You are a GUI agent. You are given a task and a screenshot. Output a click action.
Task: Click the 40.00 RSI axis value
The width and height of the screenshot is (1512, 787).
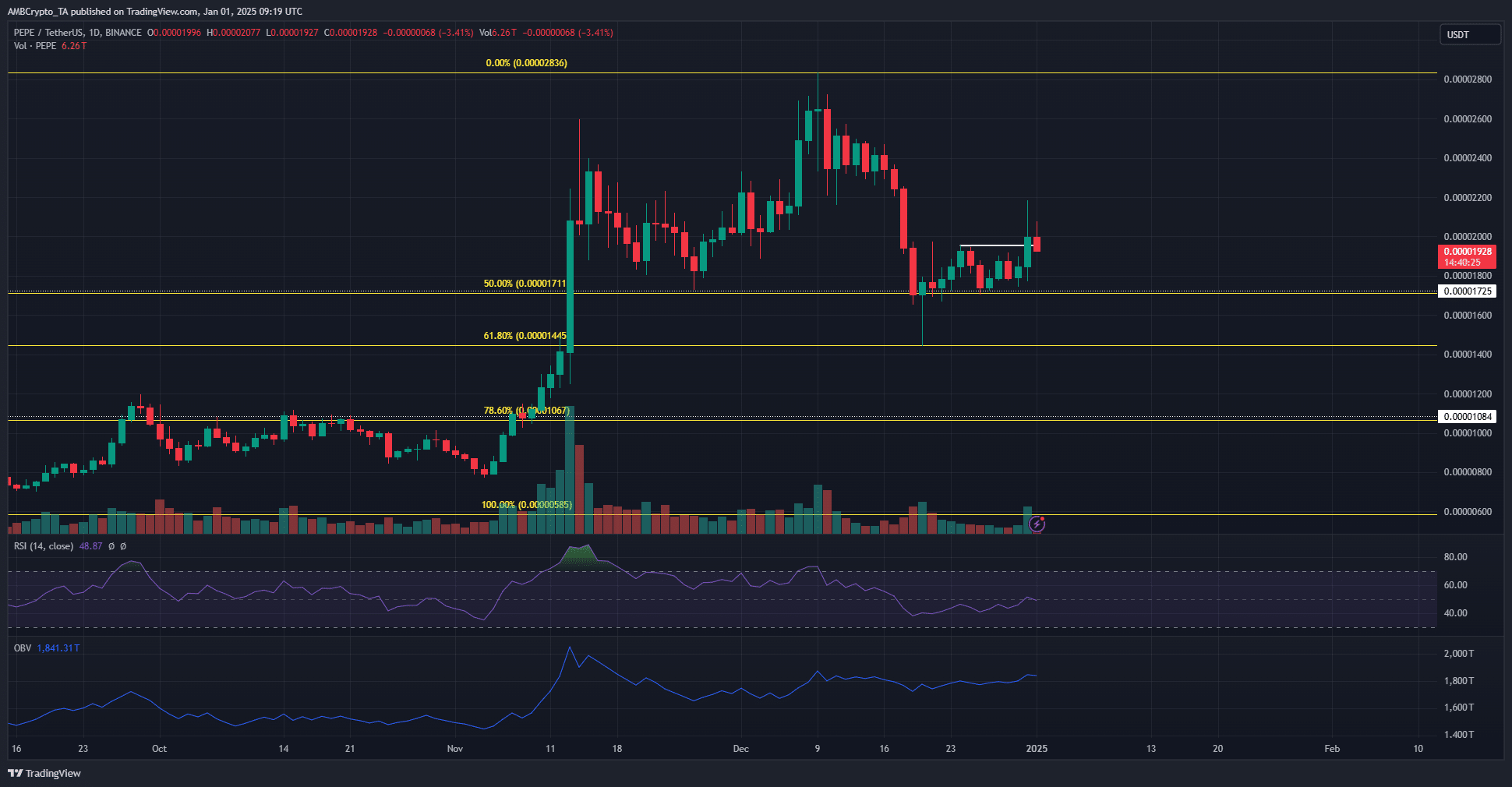pos(1456,613)
